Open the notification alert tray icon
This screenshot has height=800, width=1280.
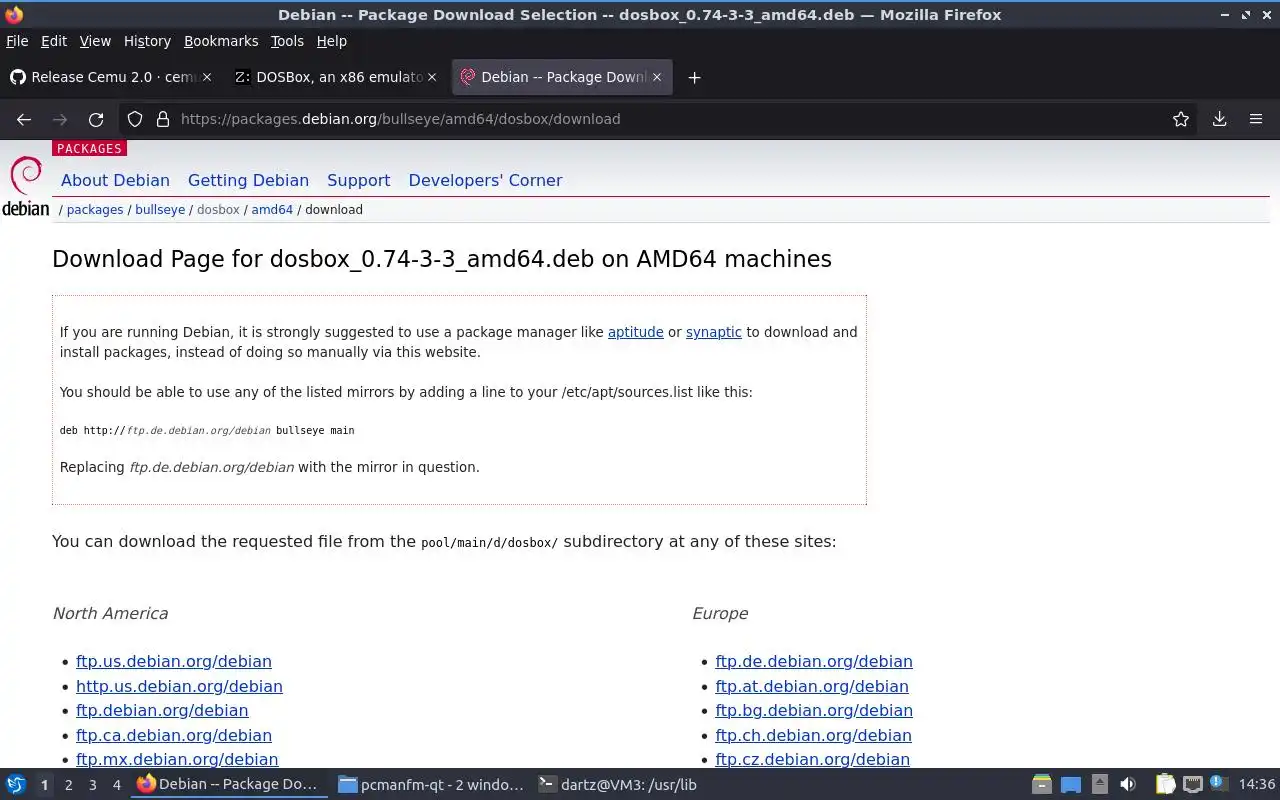click(x=1218, y=784)
